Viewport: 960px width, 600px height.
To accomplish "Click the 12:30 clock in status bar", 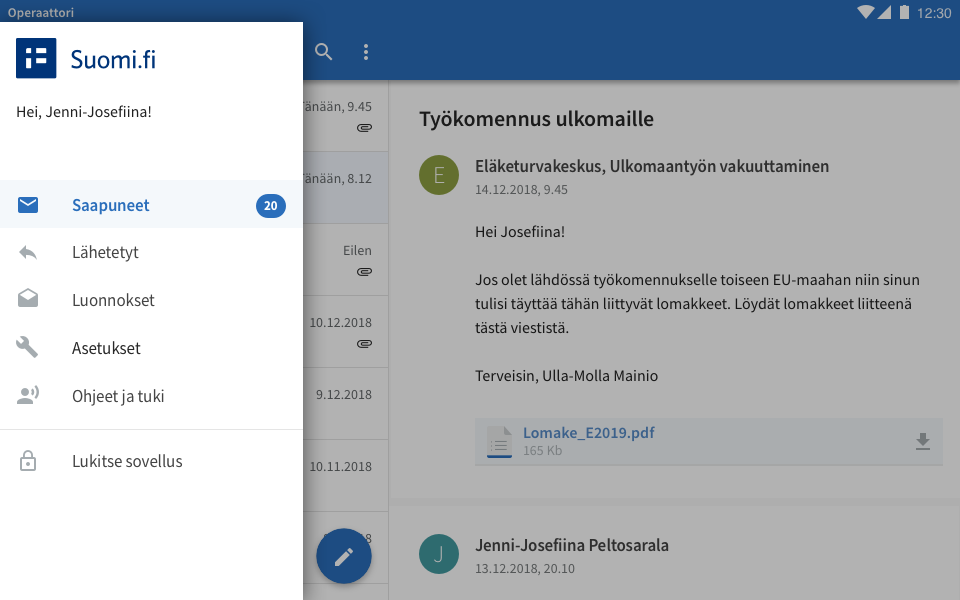I will click(x=934, y=13).
